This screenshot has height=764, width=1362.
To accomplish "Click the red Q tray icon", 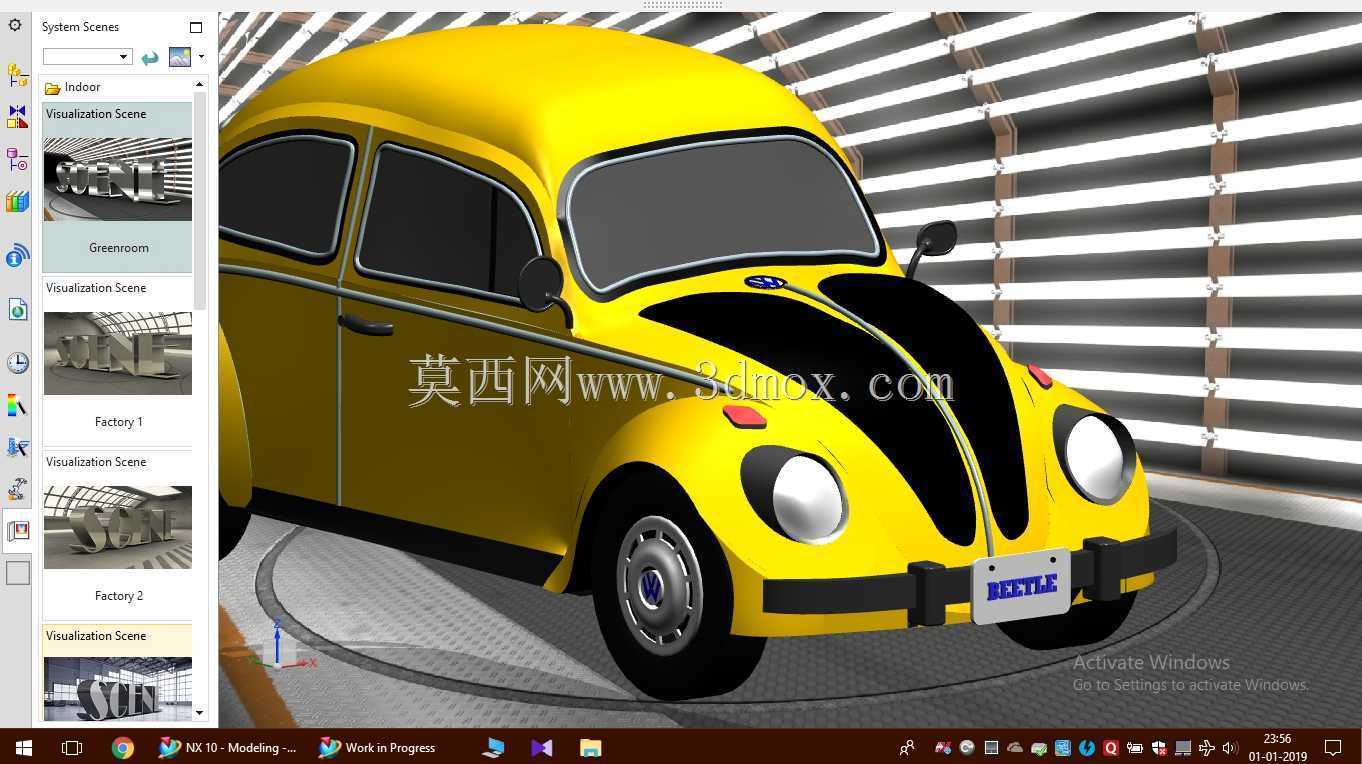I will [x=1111, y=748].
